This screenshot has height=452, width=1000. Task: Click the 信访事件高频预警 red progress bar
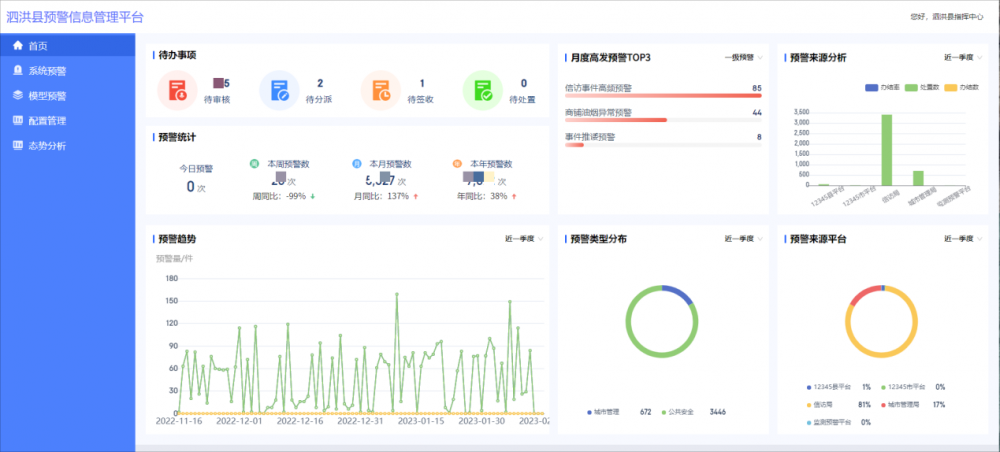(663, 96)
